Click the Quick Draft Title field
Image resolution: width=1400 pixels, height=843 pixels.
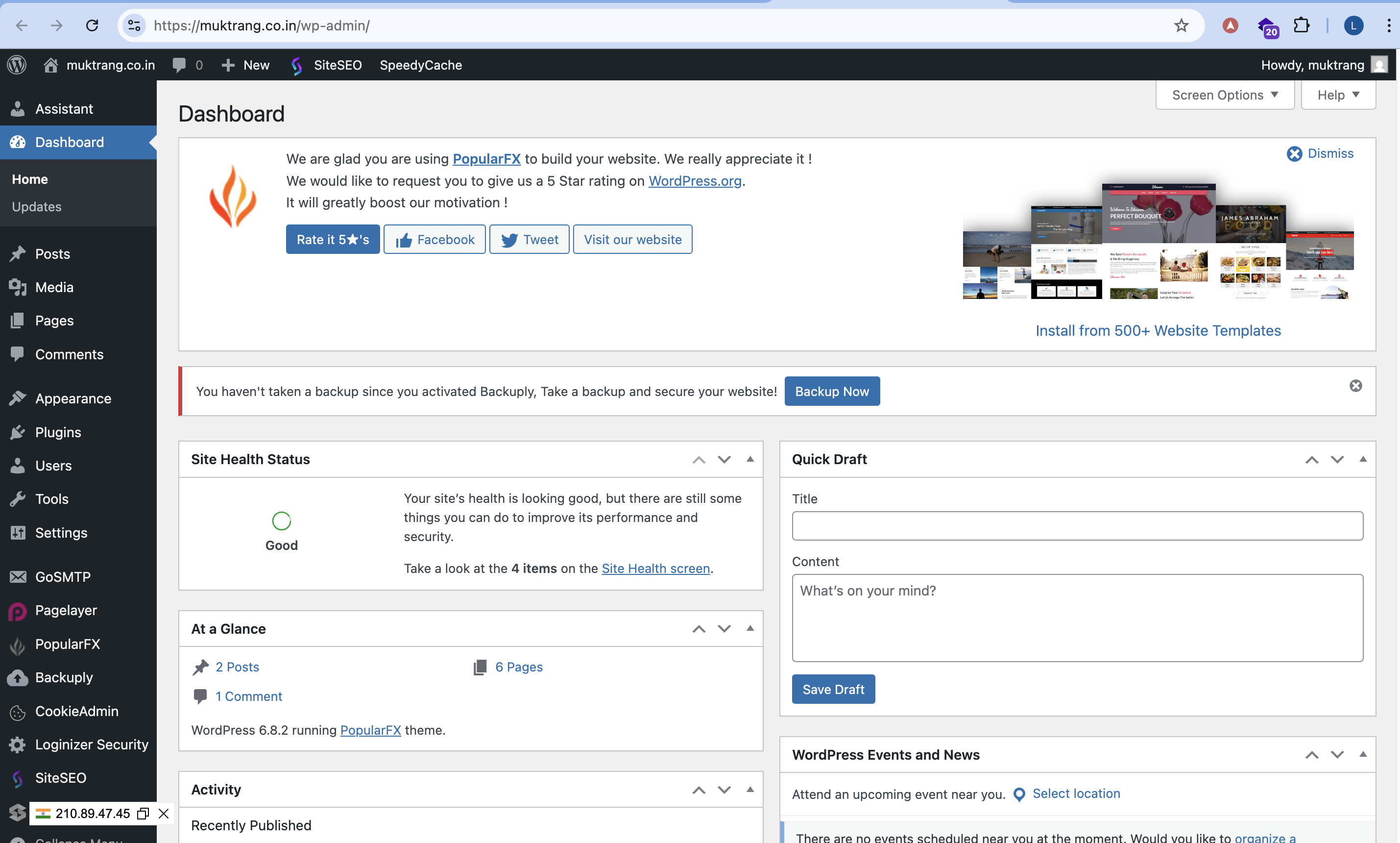[1077, 526]
